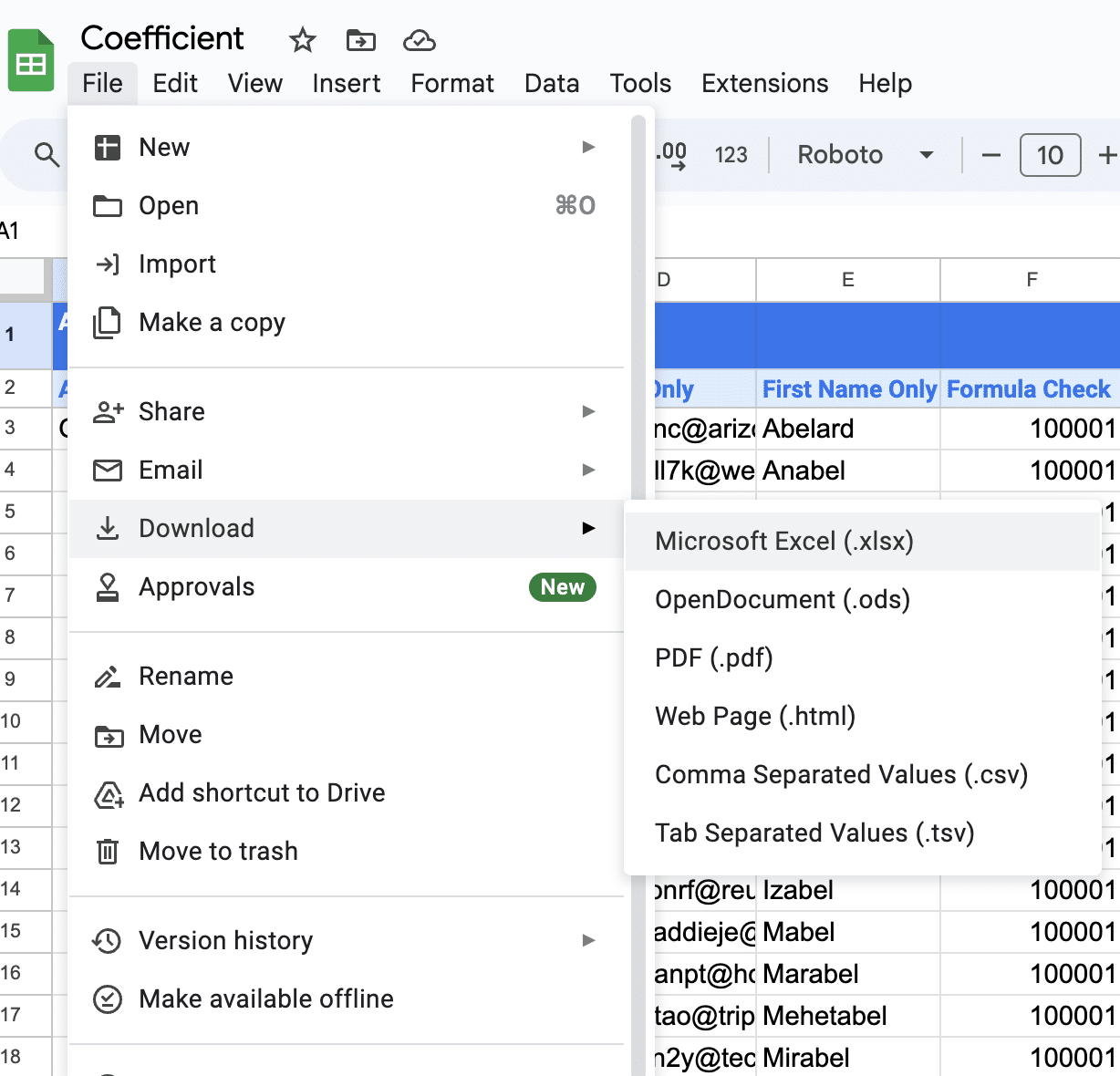Click the Version history clock icon
Image resolution: width=1120 pixels, height=1076 pixels.
(108, 941)
